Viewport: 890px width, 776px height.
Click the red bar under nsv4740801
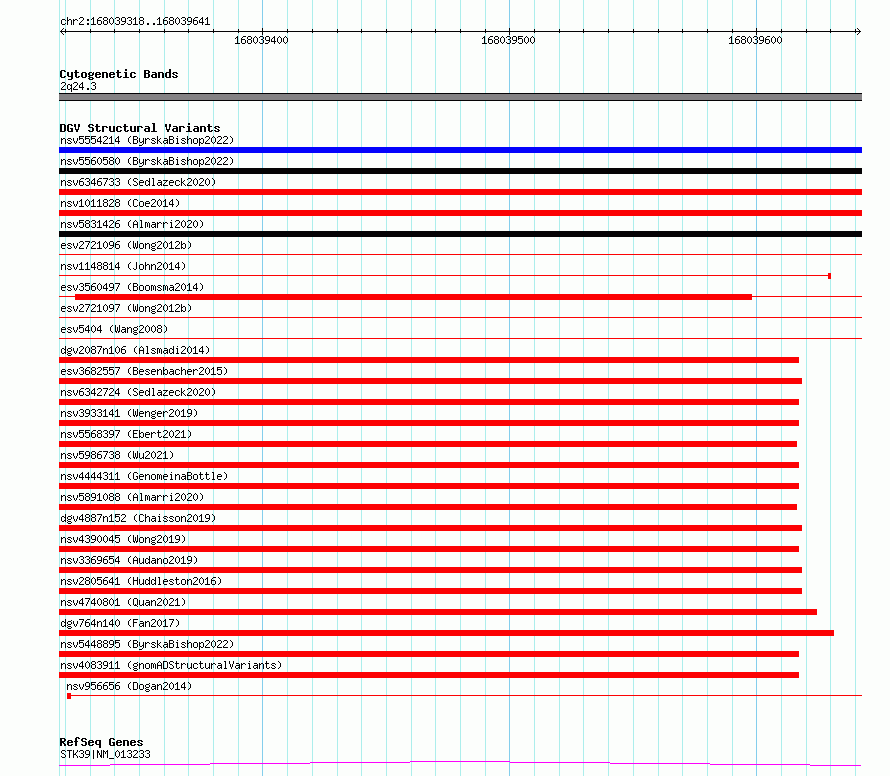438,612
